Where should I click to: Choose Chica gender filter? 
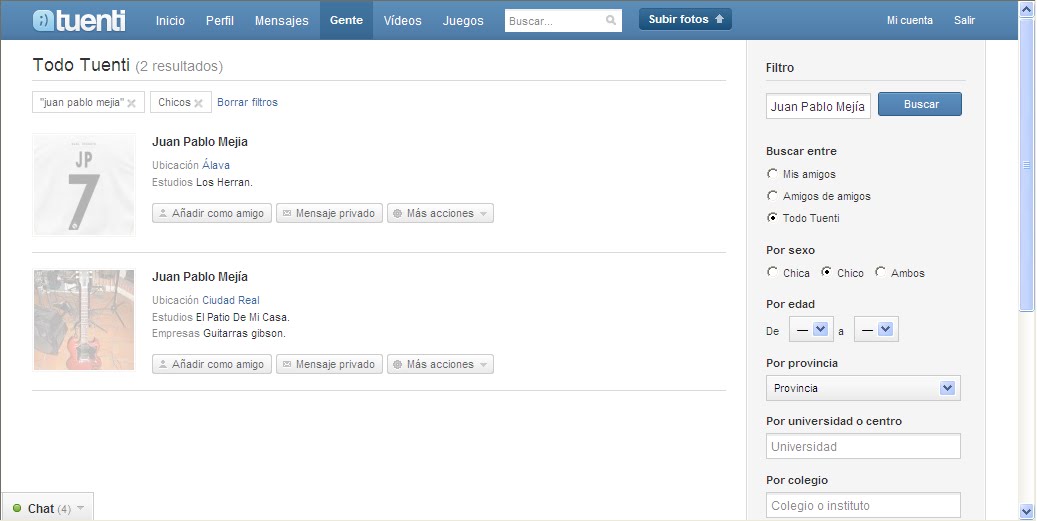pos(772,272)
